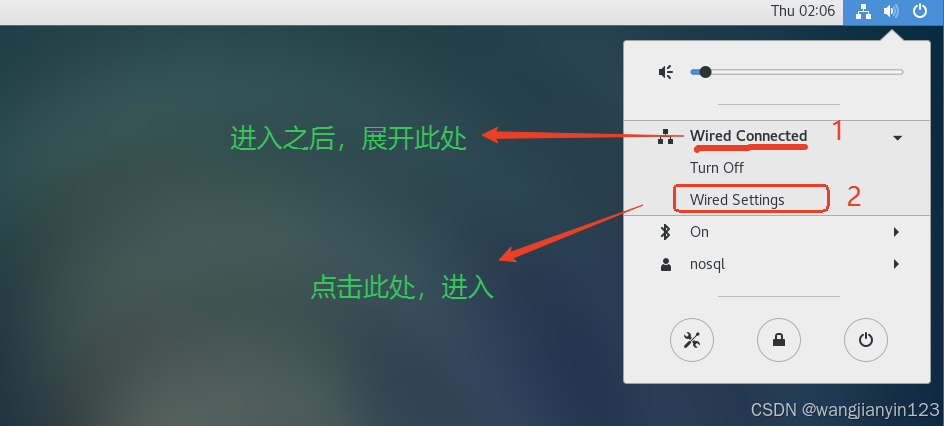Expand the Bluetooth On submenu arrow
The width and height of the screenshot is (944, 426).
(896, 232)
